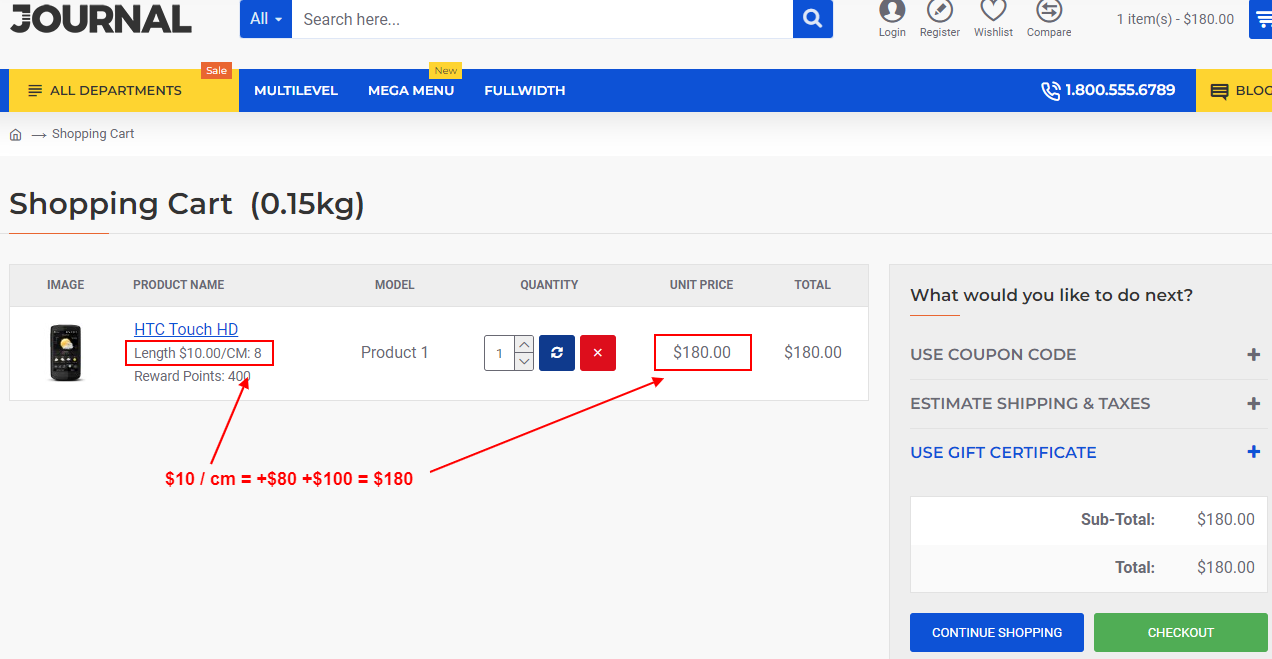Click the Blog speech bubble icon
Image resolution: width=1272 pixels, height=659 pixels.
pyautogui.click(x=1219, y=91)
